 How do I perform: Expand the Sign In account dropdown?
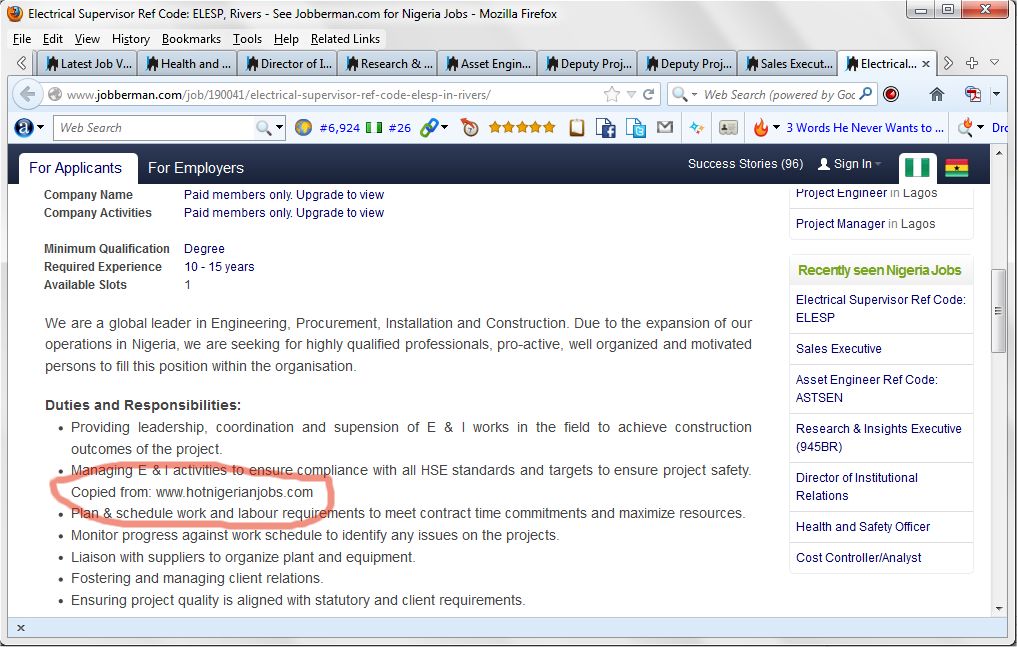click(x=878, y=164)
